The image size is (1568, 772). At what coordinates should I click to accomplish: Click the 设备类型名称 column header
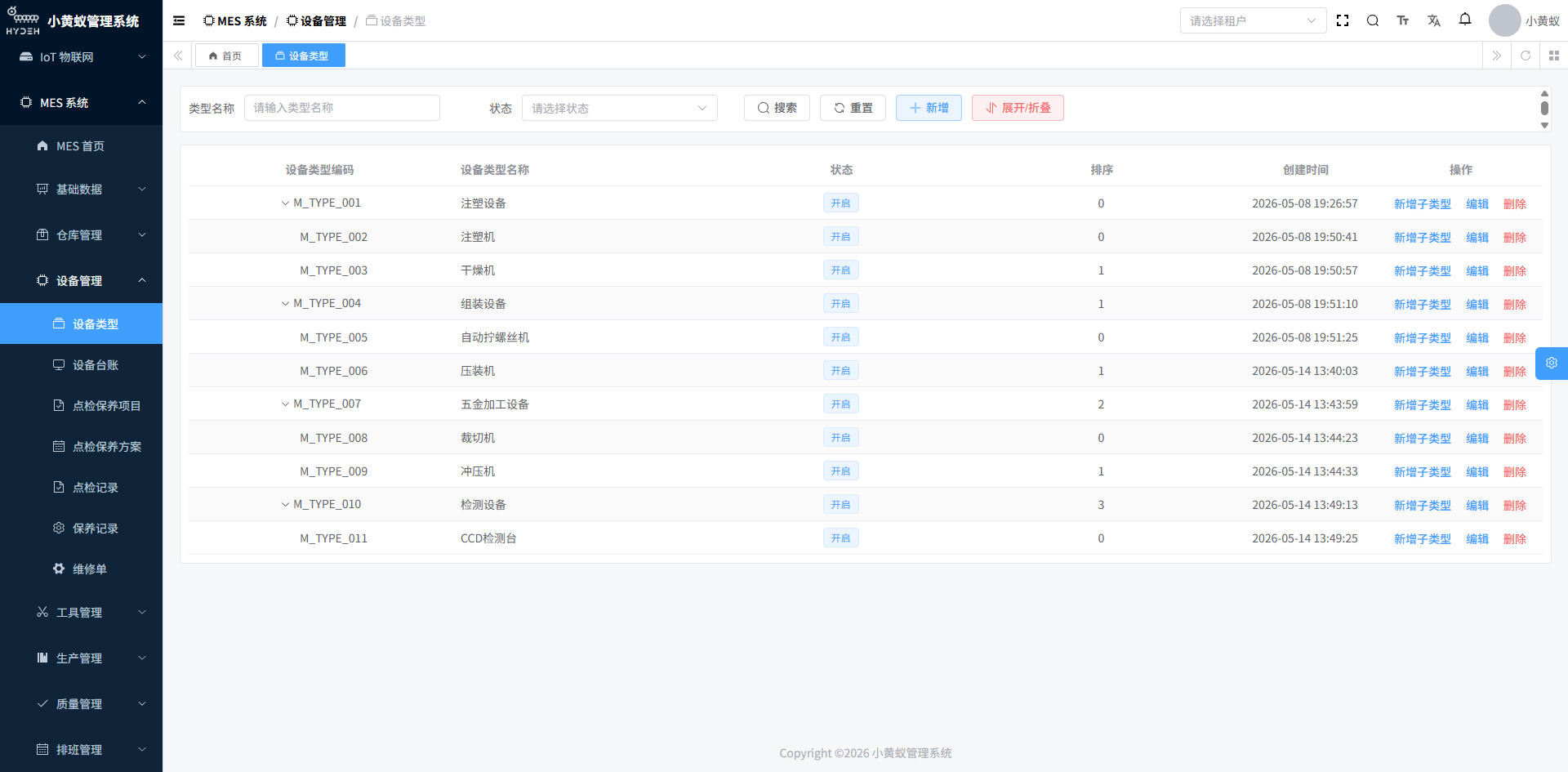pyautogui.click(x=495, y=170)
